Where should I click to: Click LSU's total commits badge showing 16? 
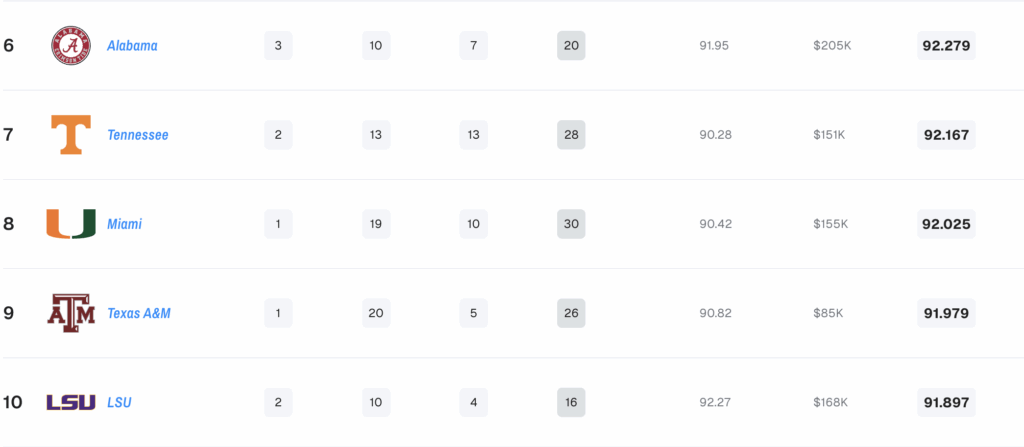[x=571, y=403]
